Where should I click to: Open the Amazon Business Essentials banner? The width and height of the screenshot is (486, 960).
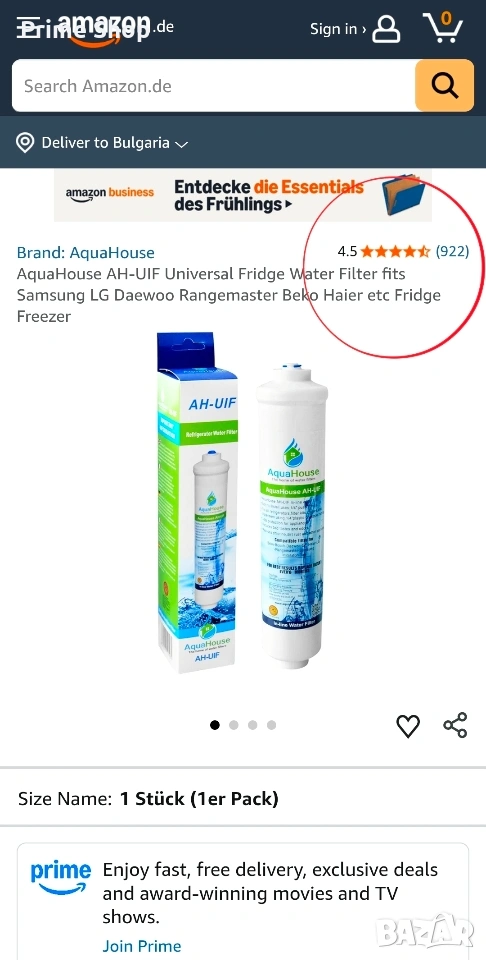pyautogui.click(x=243, y=195)
